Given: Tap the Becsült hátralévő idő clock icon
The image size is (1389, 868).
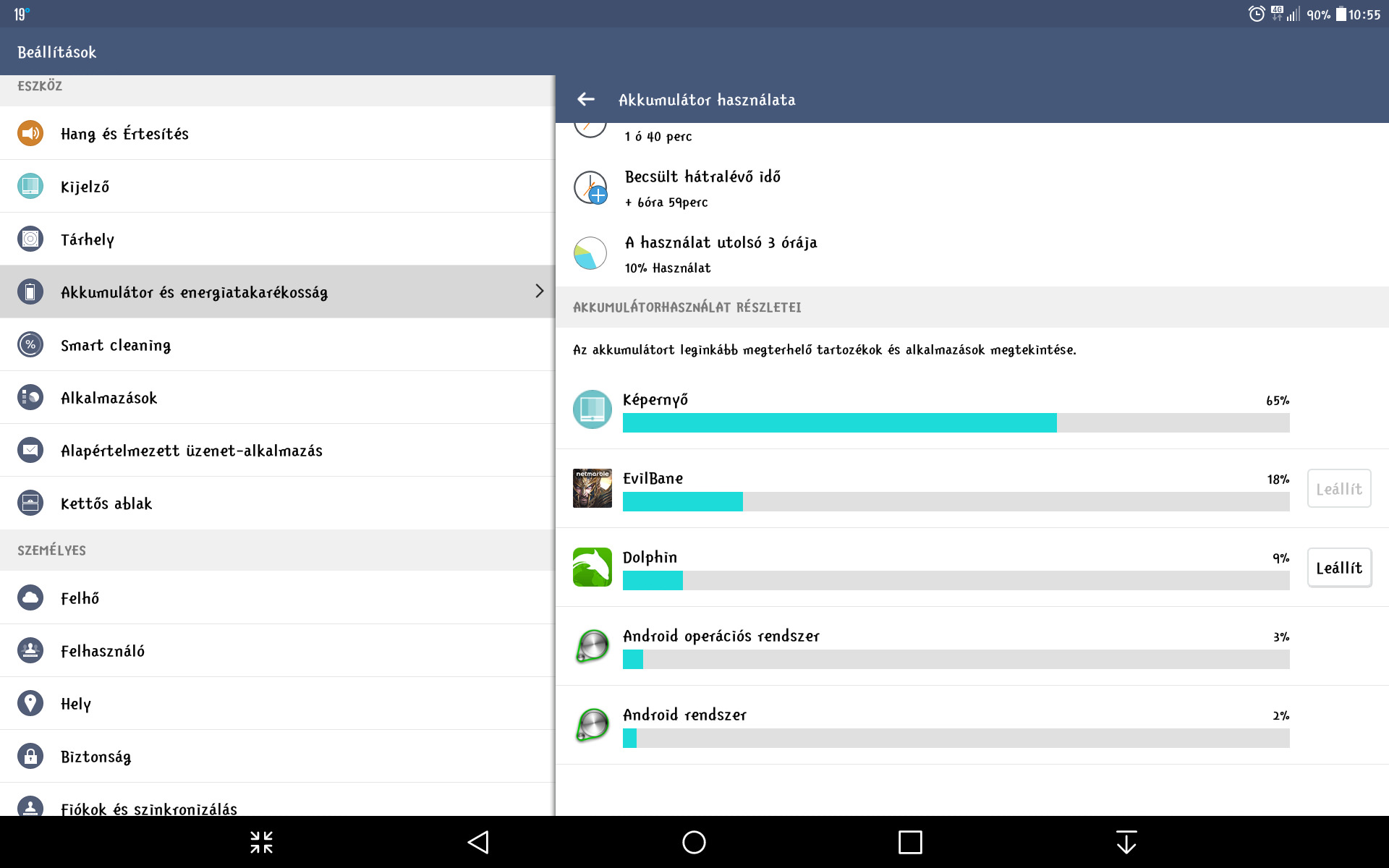Looking at the screenshot, I should (x=591, y=188).
